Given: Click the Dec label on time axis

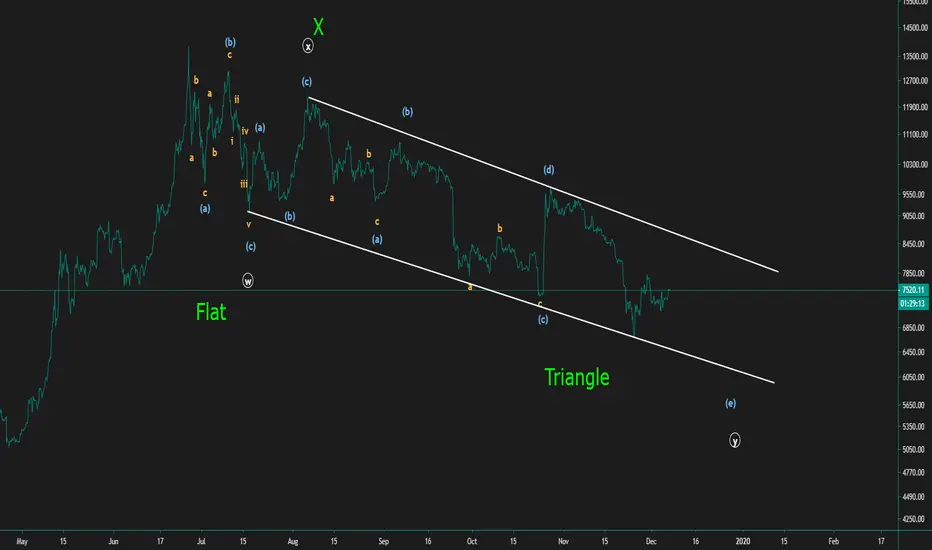Looking at the screenshot, I should tap(651, 541).
